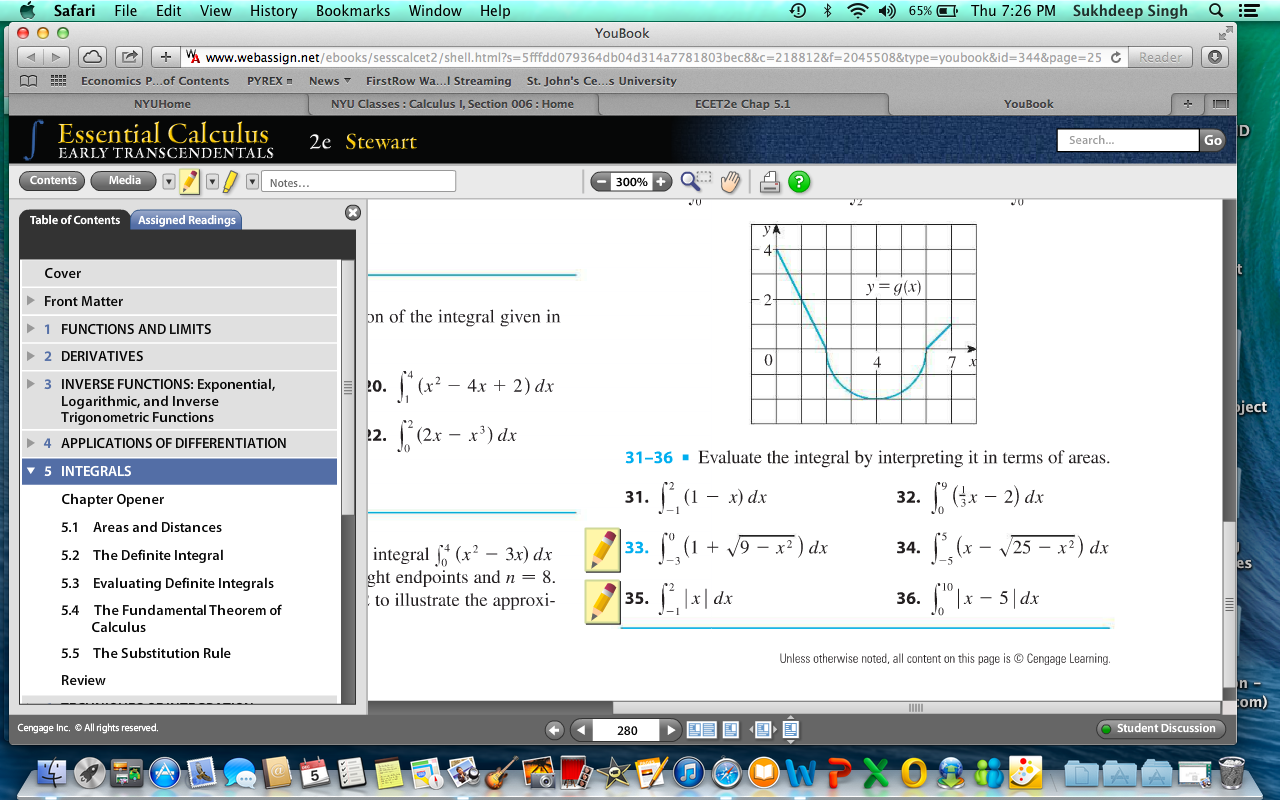
Task: Expand the Front Matter section
Action: tap(31, 301)
